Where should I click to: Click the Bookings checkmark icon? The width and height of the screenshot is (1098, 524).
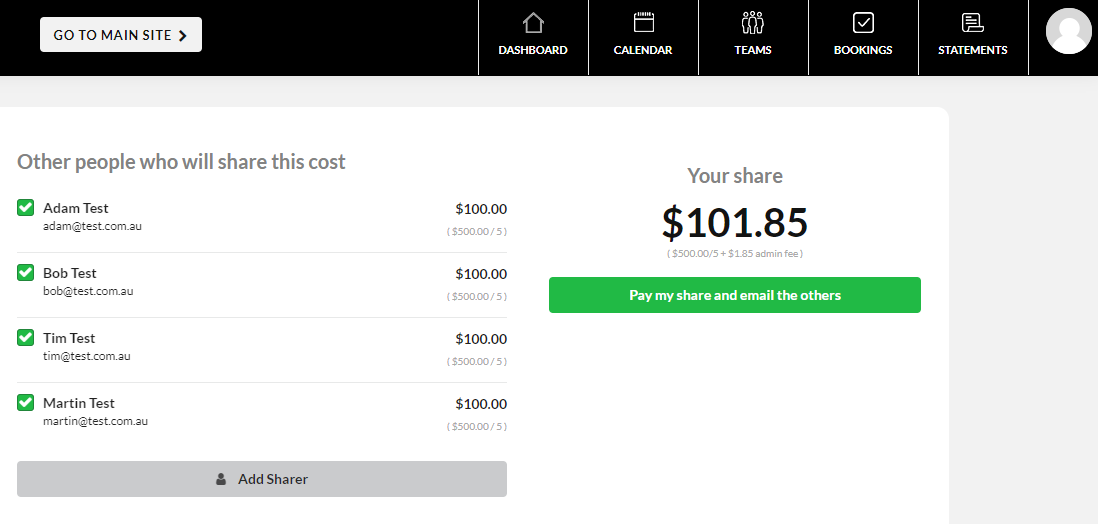coord(863,22)
